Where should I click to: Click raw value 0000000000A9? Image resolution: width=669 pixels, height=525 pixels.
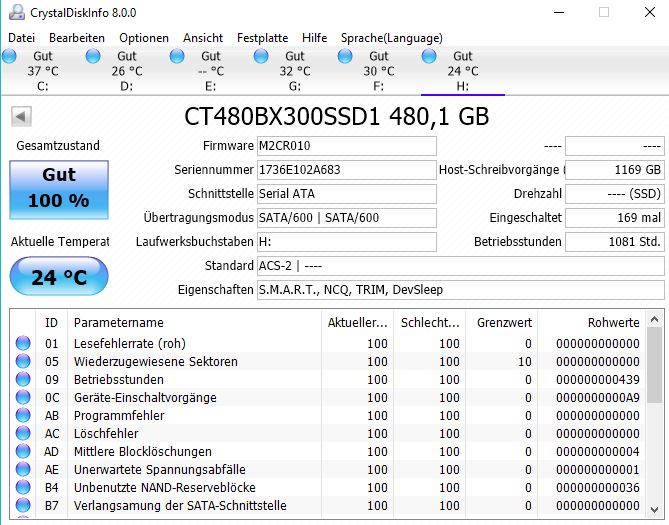tap(598, 397)
